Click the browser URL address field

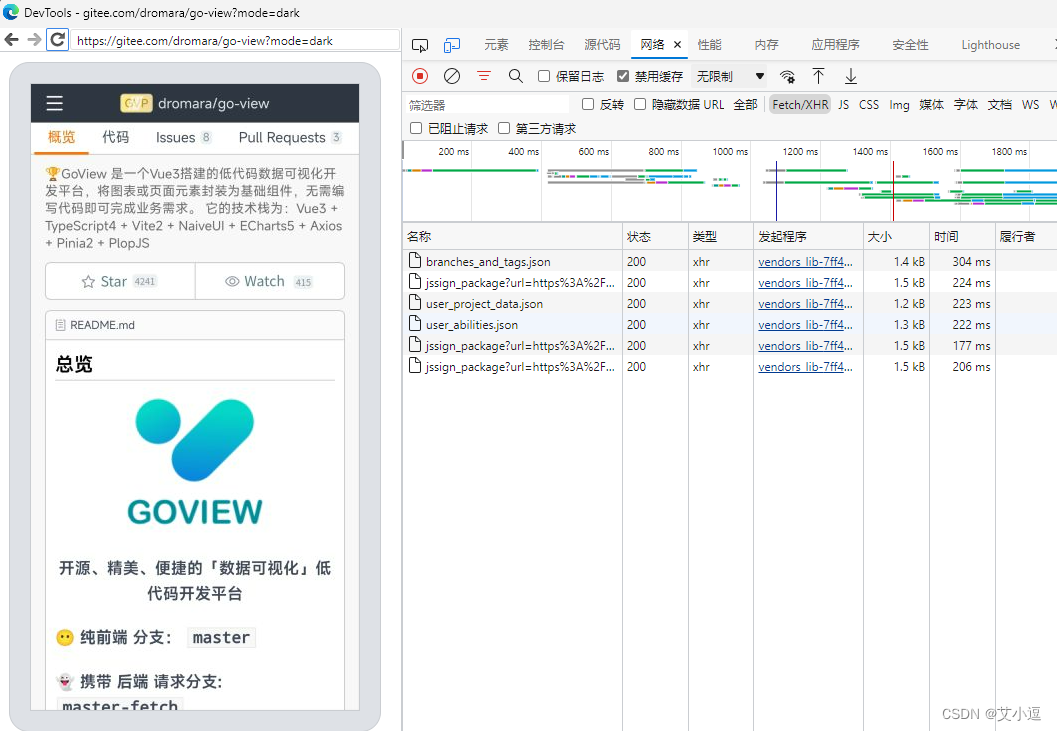(235, 40)
